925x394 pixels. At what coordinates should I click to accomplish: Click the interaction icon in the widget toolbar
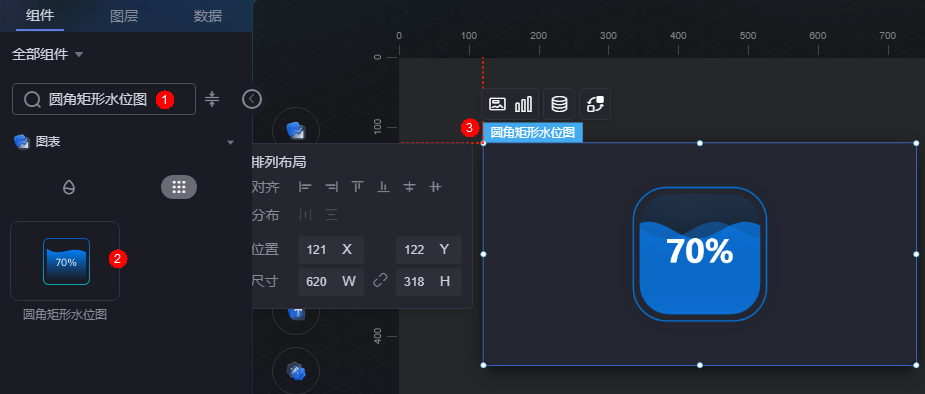[595, 104]
